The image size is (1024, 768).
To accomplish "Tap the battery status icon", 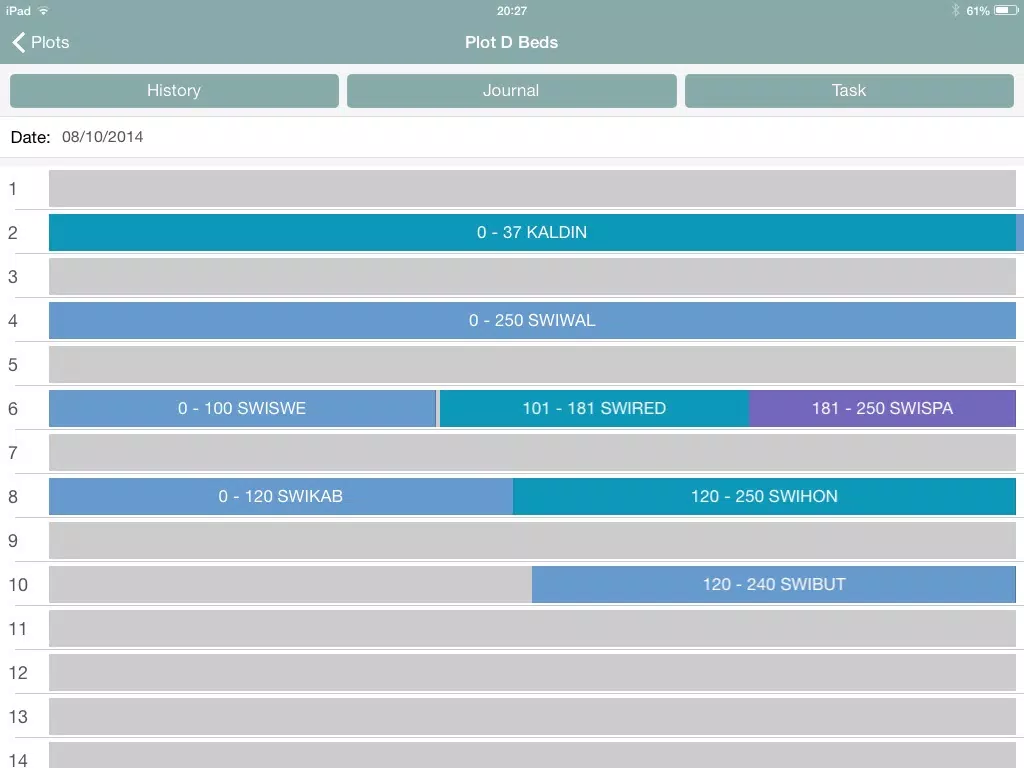I will (1005, 10).
